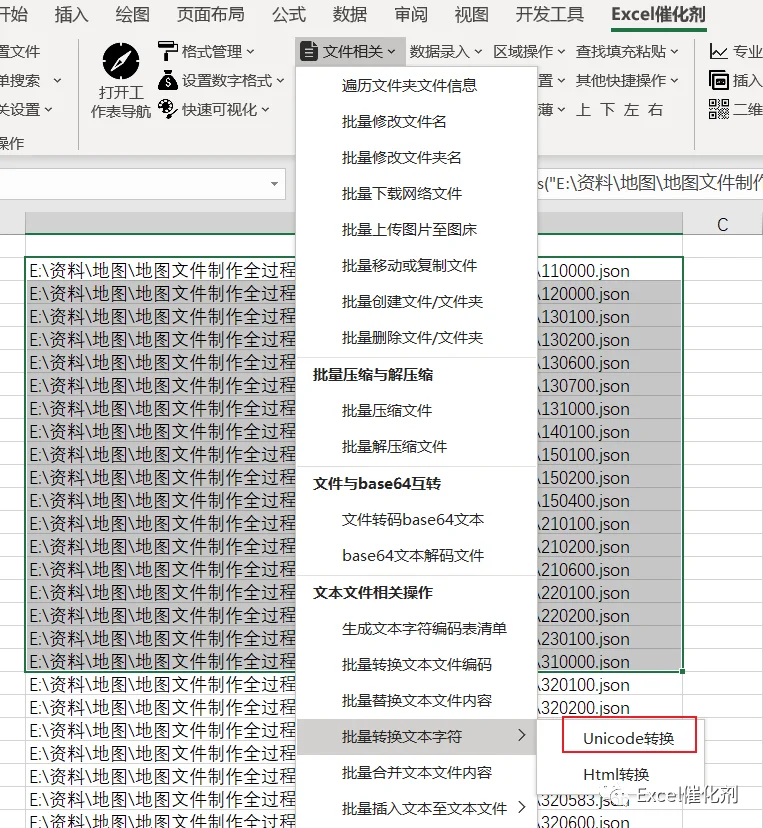Select column C header

(722, 224)
